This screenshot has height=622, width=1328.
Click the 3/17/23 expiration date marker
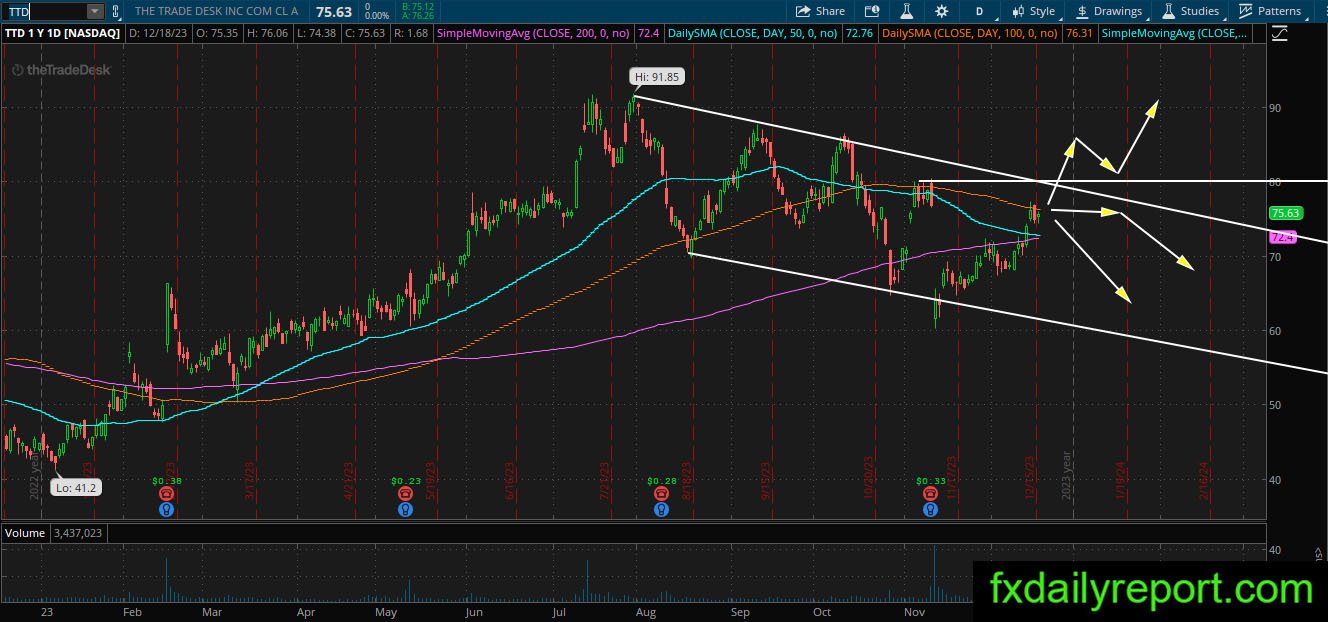(x=251, y=480)
